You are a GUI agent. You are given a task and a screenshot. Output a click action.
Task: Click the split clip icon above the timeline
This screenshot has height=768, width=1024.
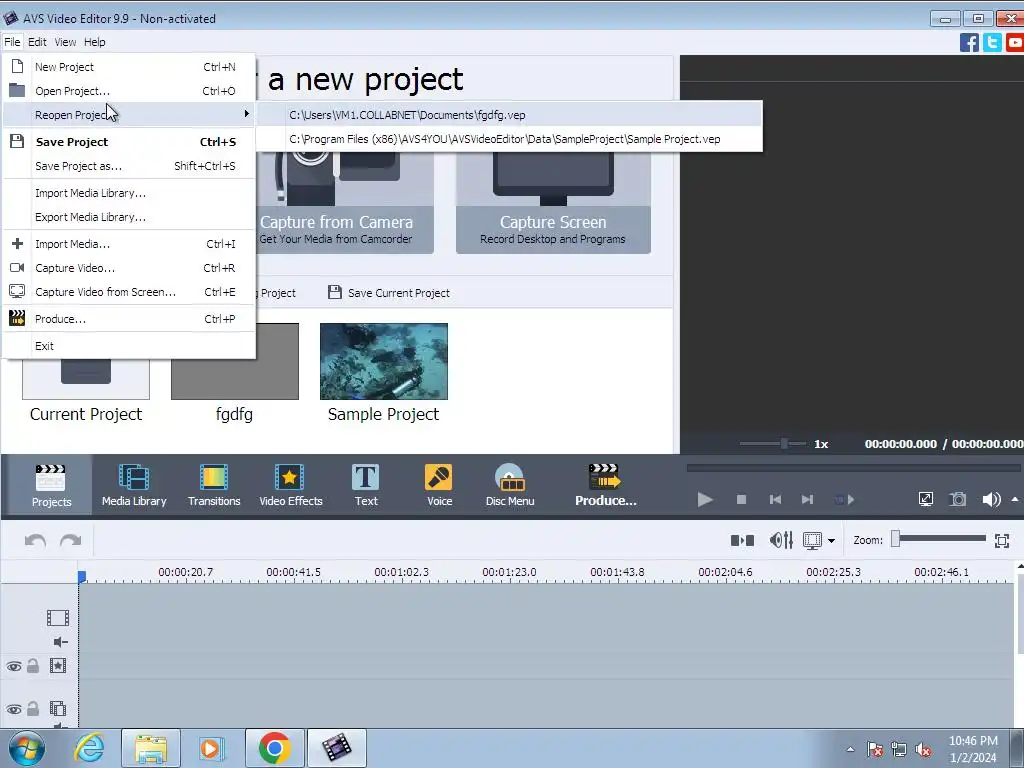[742, 540]
